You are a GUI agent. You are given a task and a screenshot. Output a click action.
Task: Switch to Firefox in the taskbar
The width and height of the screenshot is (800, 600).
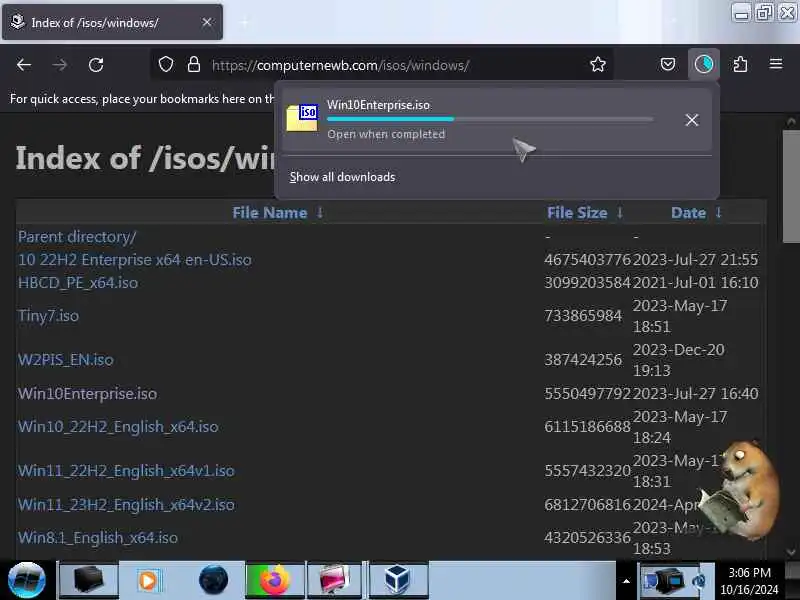click(274, 580)
